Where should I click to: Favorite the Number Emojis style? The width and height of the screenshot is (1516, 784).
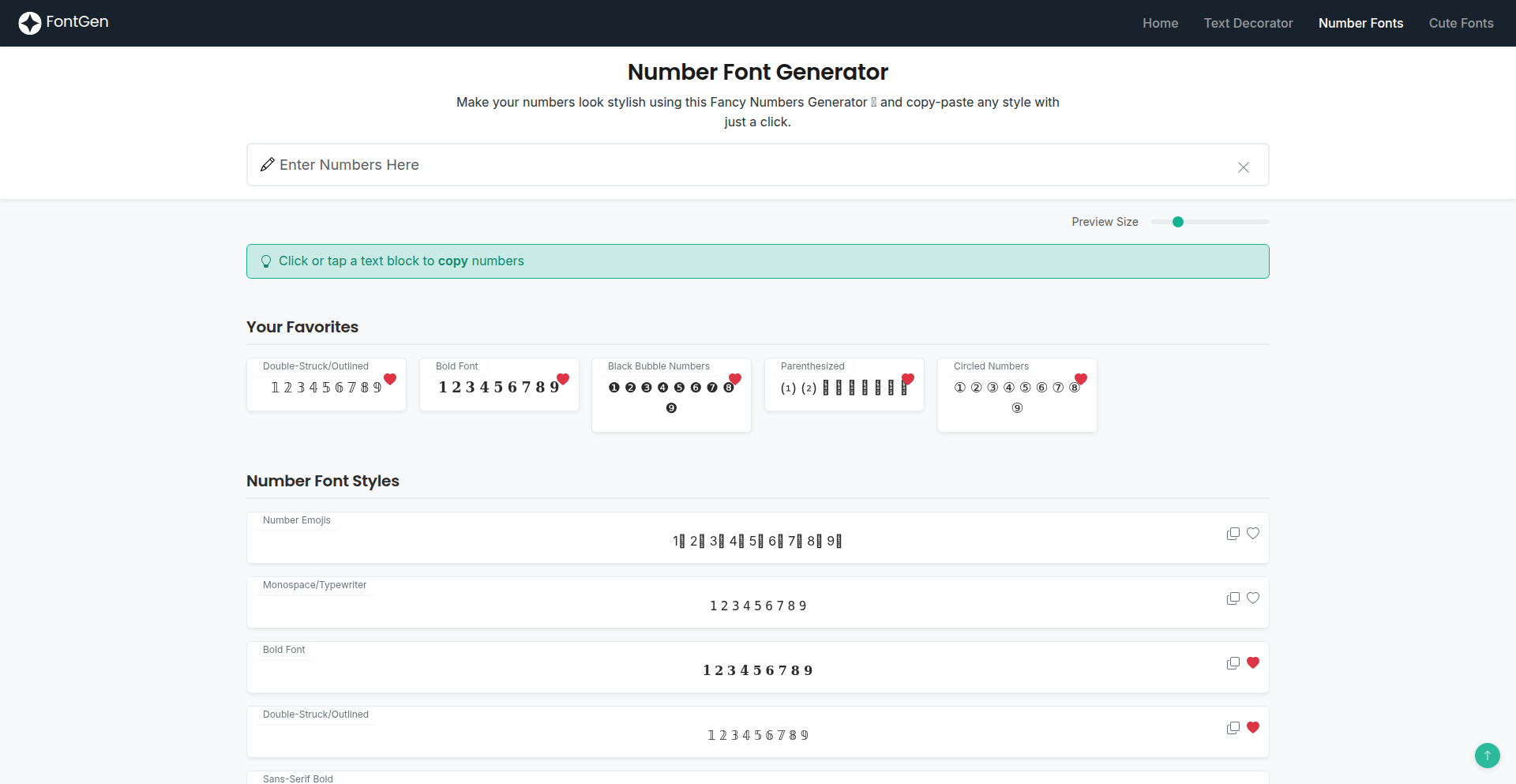[1253, 534]
